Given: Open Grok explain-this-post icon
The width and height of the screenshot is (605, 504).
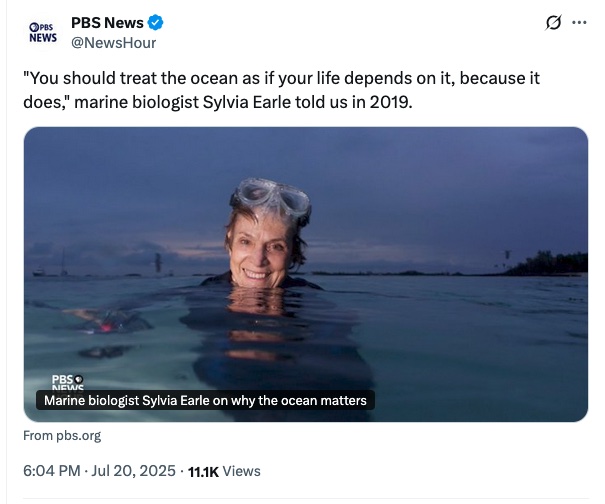Looking at the screenshot, I should (x=550, y=23).
